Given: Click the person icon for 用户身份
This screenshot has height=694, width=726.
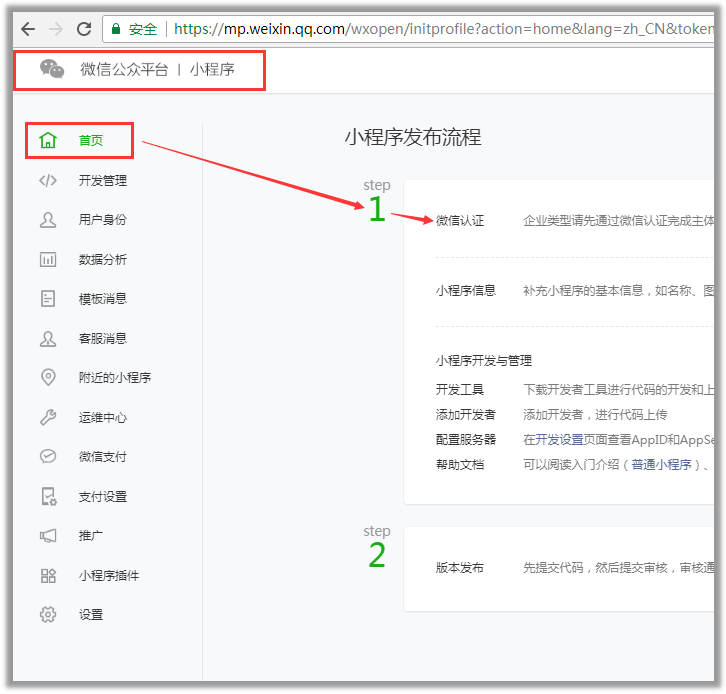Looking at the screenshot, I should (x=48, y=220).
